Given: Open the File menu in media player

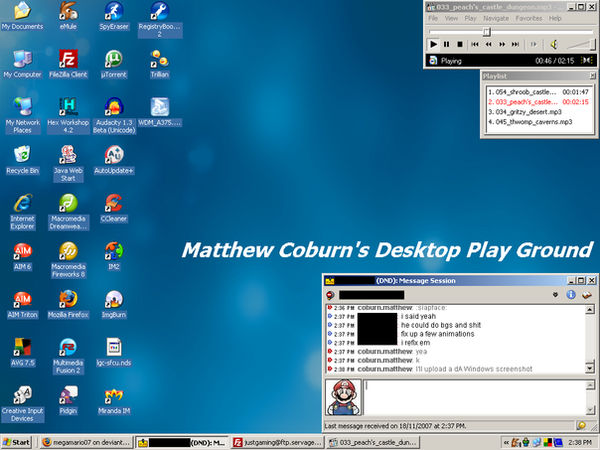Looking at the screenshot, I should coord(433,18).
